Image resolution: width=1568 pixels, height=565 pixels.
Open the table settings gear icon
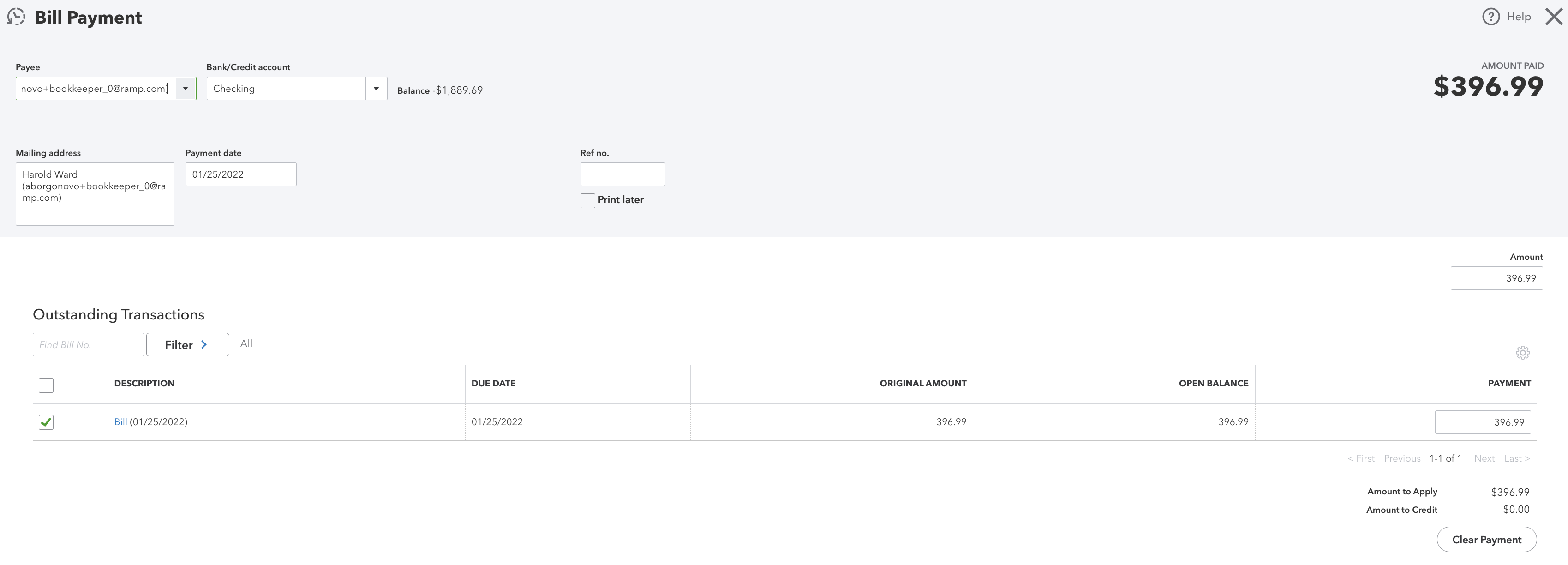(x=1522, y=353)
